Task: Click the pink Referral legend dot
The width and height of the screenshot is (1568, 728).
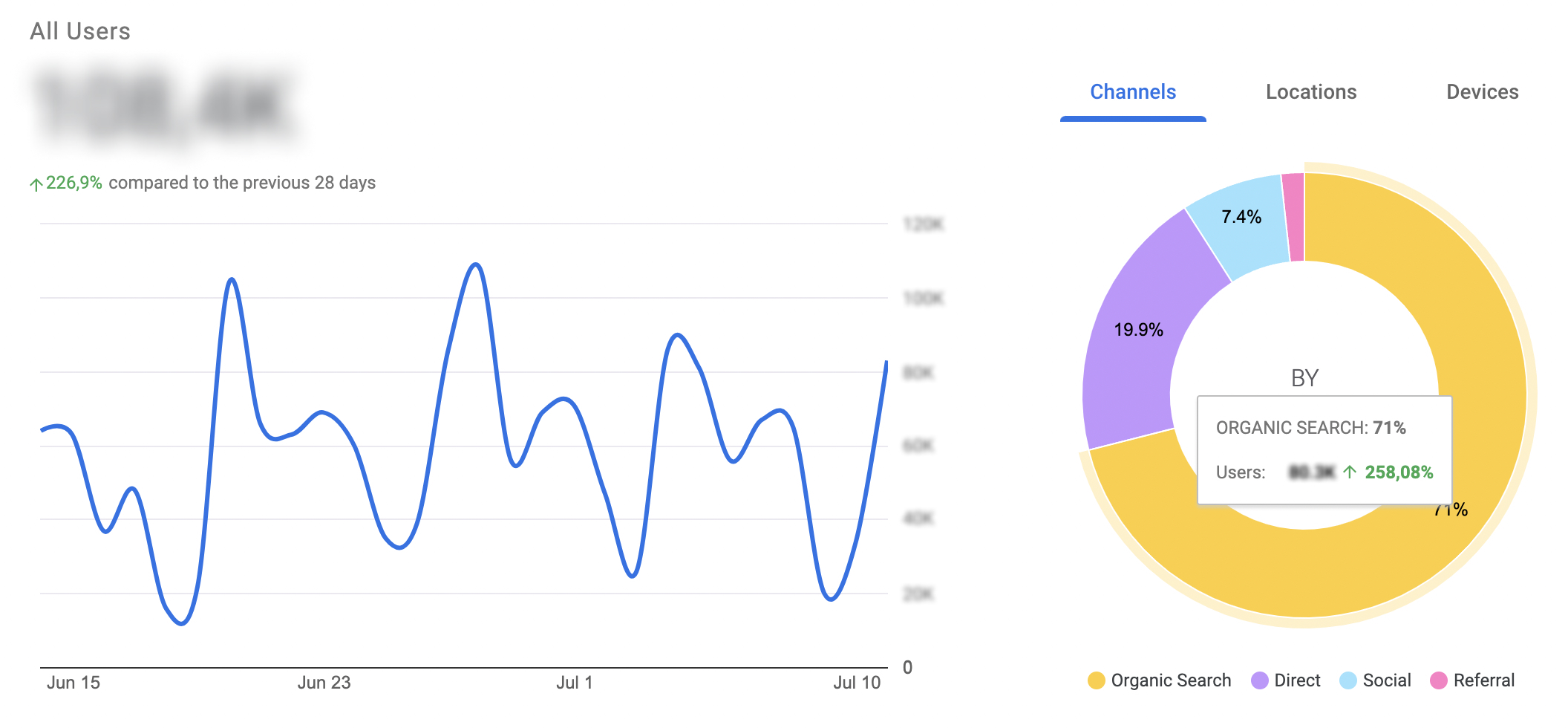Action: [1438, 680]
